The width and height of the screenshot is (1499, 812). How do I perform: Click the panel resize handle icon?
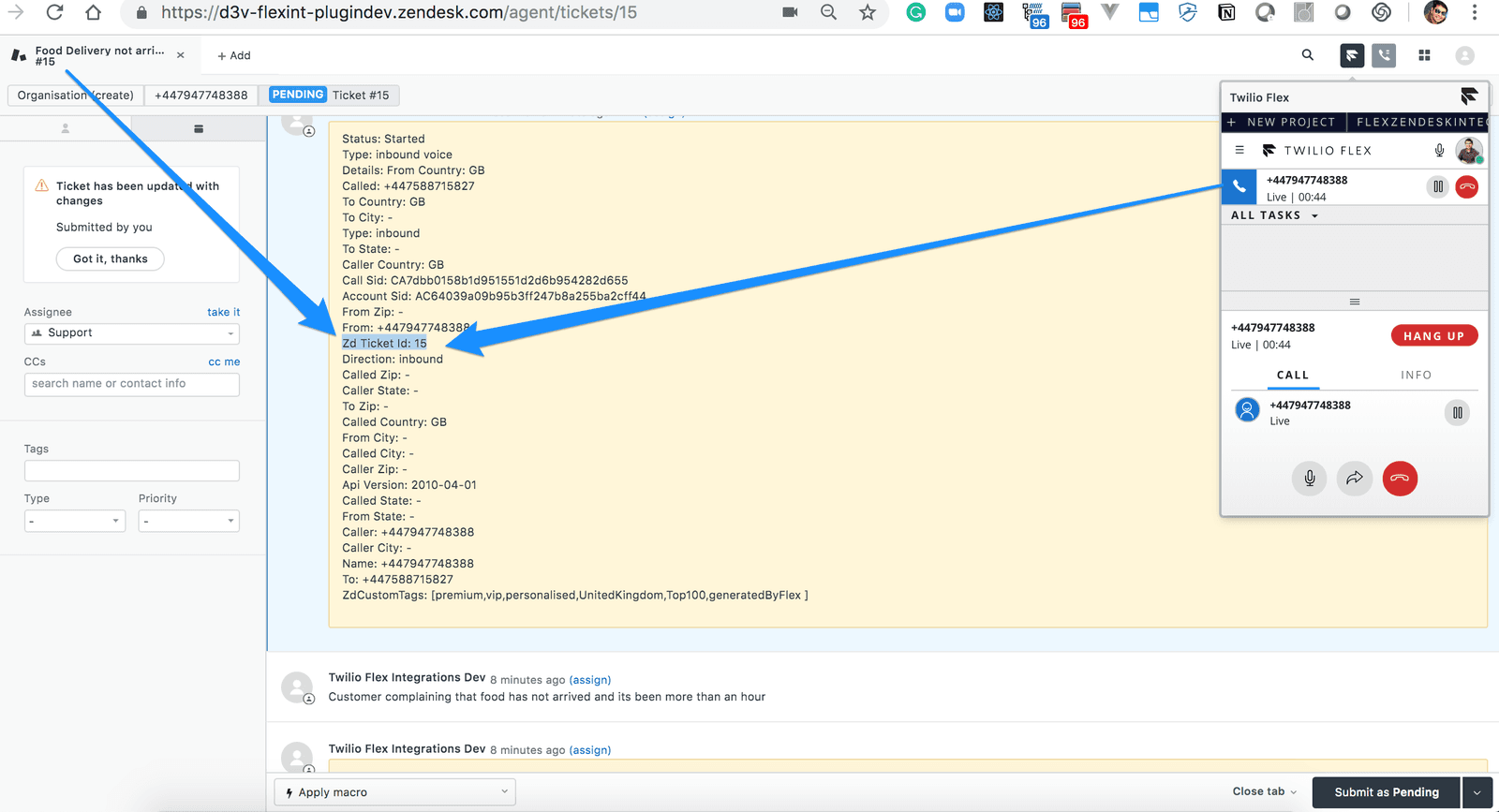click(1355, 302)
